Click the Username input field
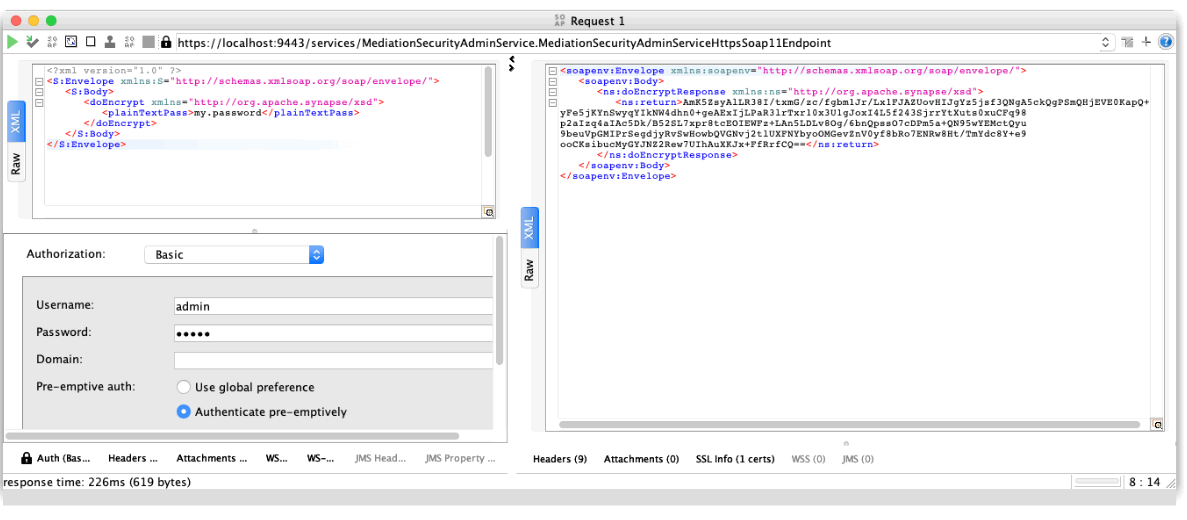This screenshot has height=520, width=1187. (x=333, y=307)
